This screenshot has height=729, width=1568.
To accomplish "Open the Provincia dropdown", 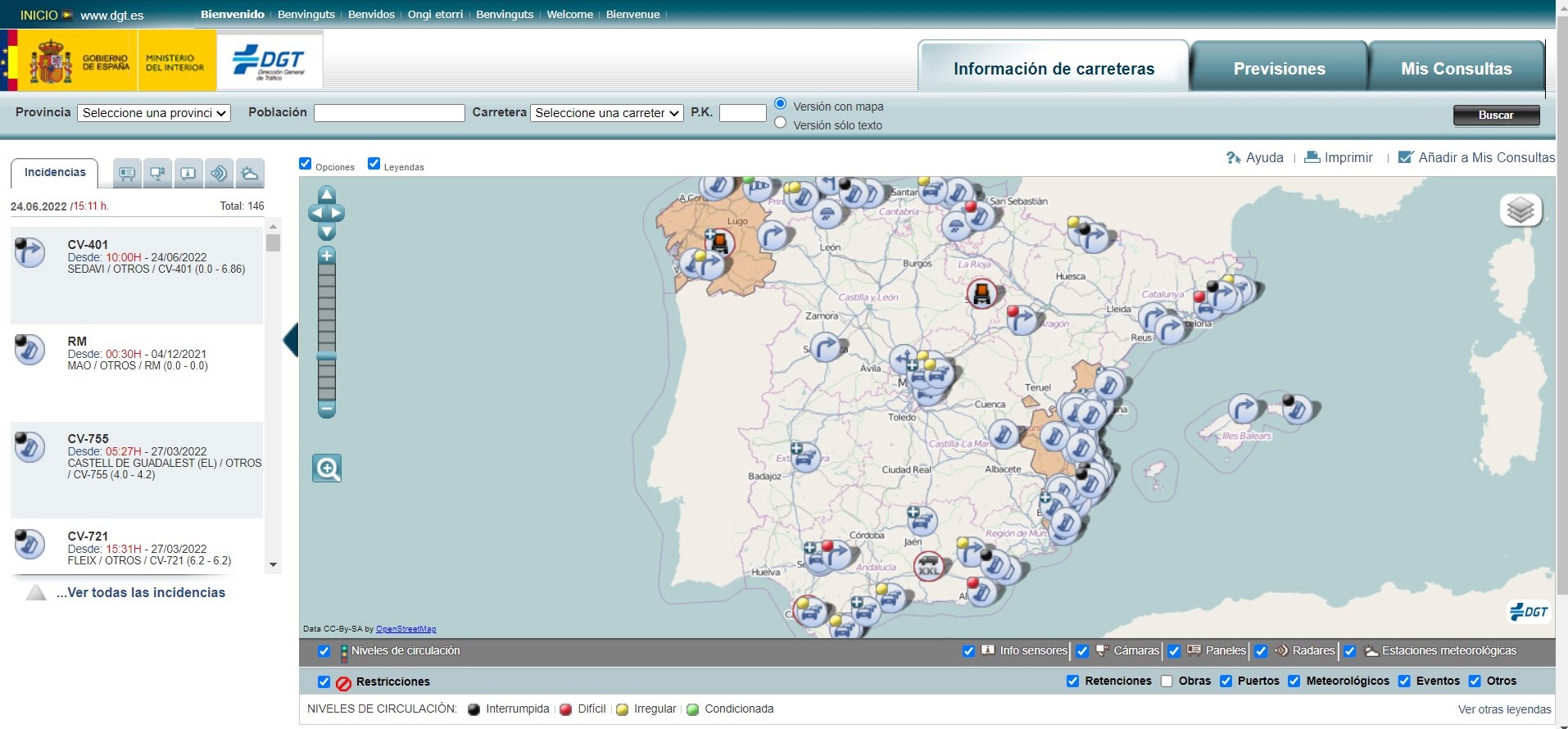I will (154, 113).
